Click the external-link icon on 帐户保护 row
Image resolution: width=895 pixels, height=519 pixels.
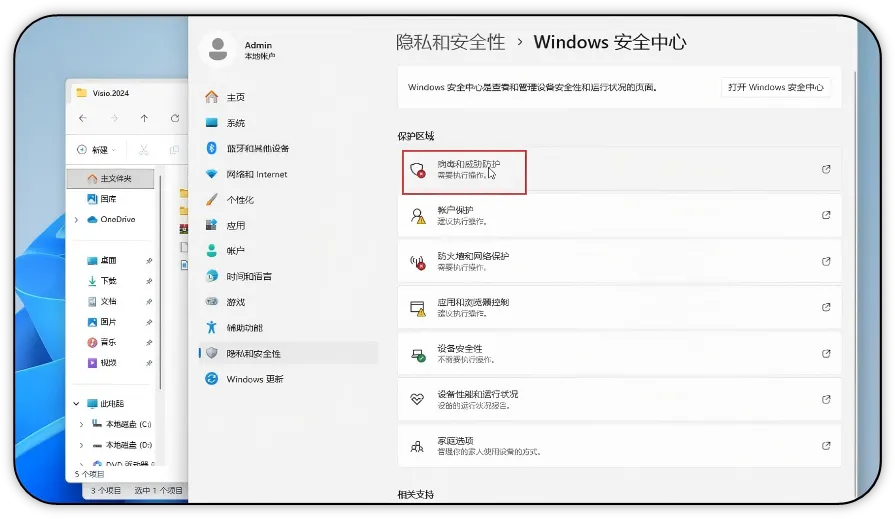pyautogui.click(x=826, y=215)
